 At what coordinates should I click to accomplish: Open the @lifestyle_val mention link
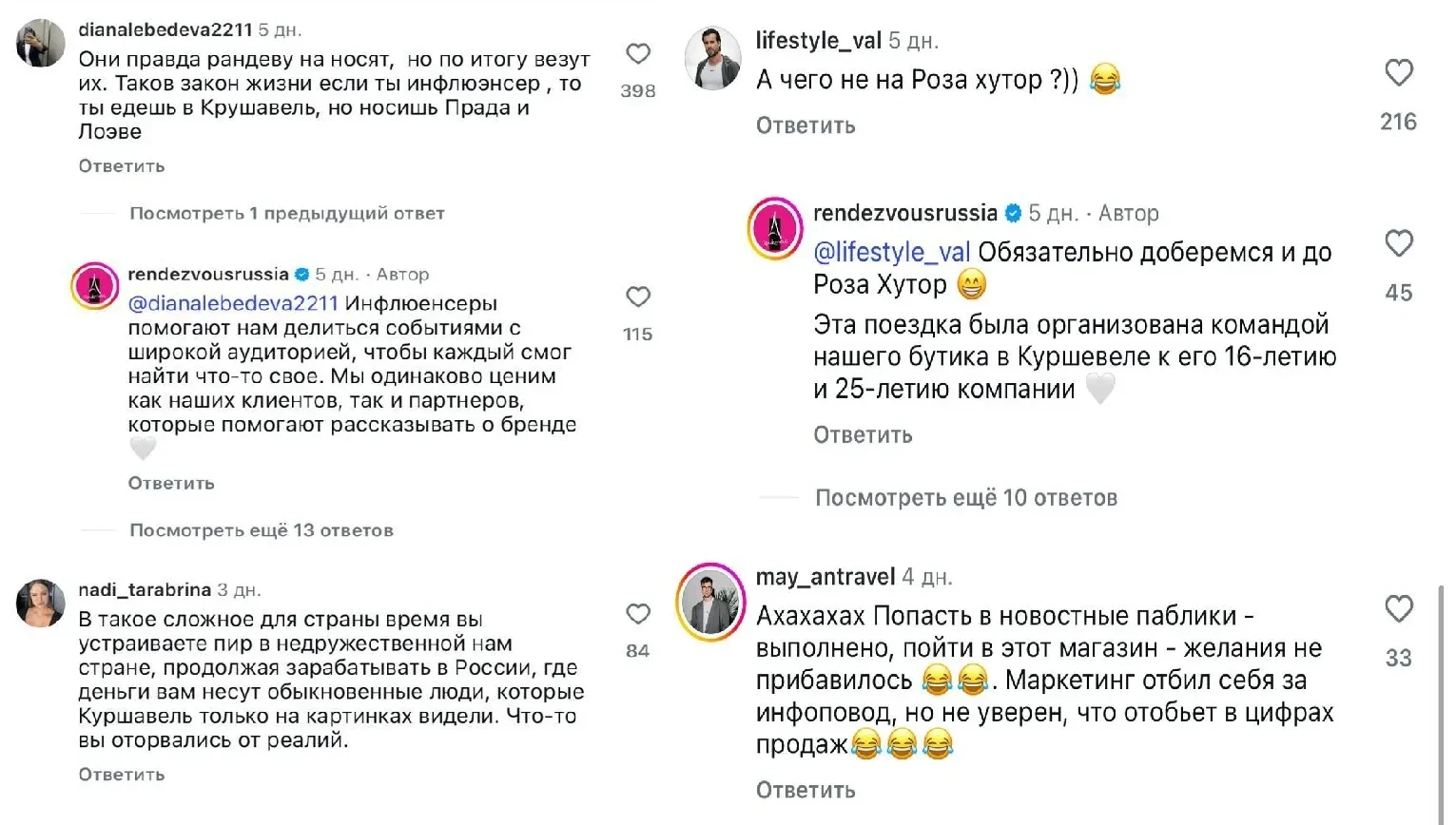891,253
